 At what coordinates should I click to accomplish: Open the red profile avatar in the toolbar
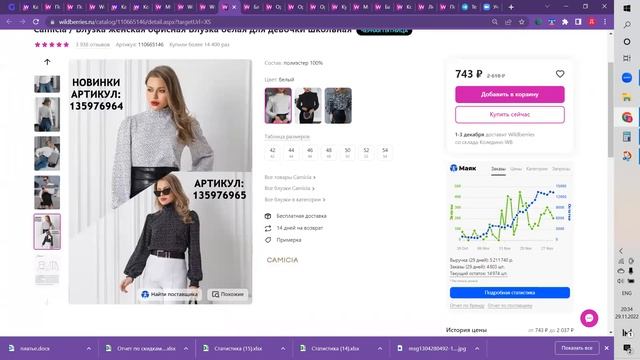click(x=592, y=22)
